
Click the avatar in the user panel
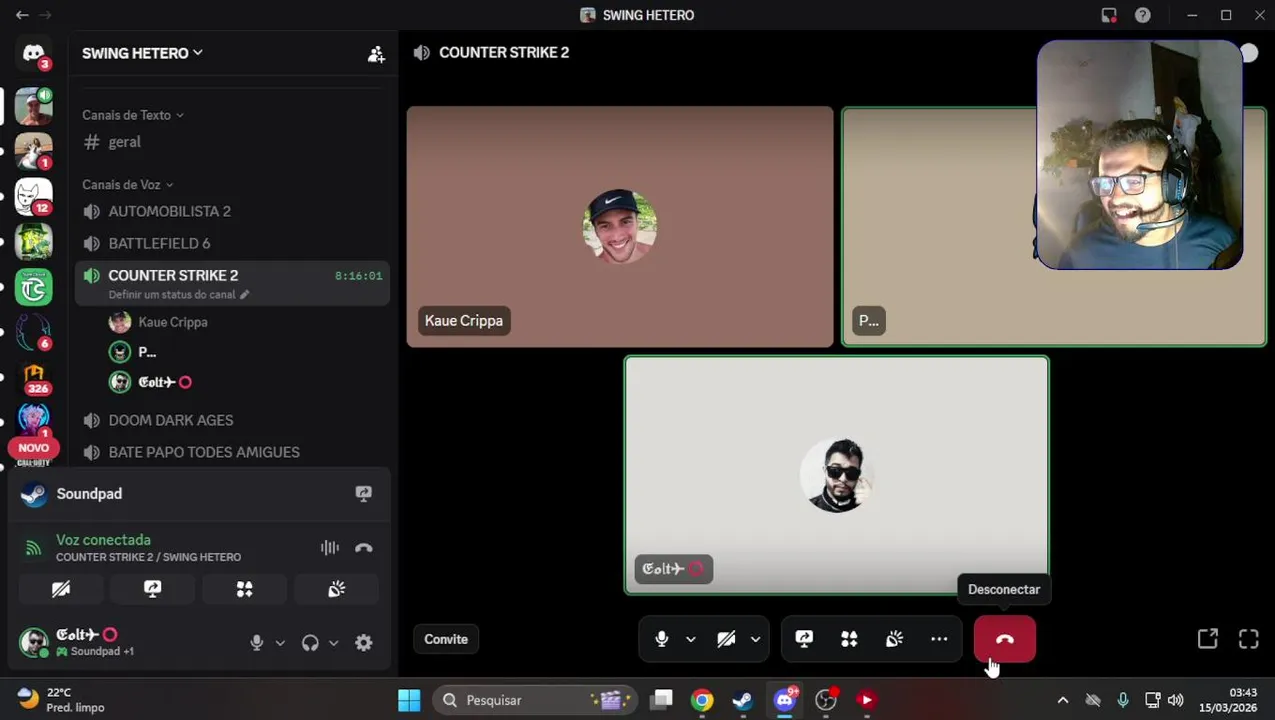tap(34, 642)
